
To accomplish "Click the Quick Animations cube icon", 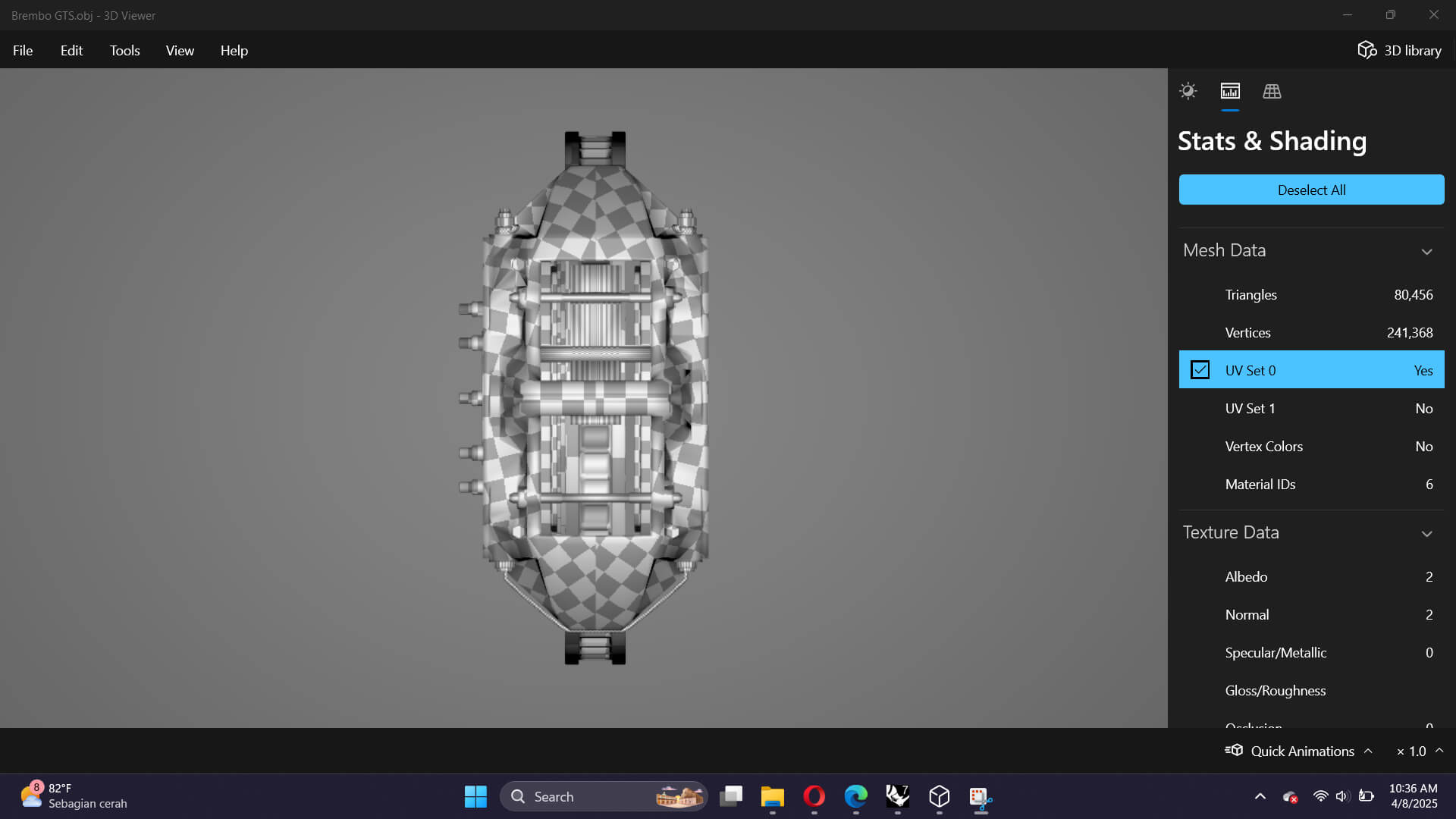I will (x=1234, y=751).
